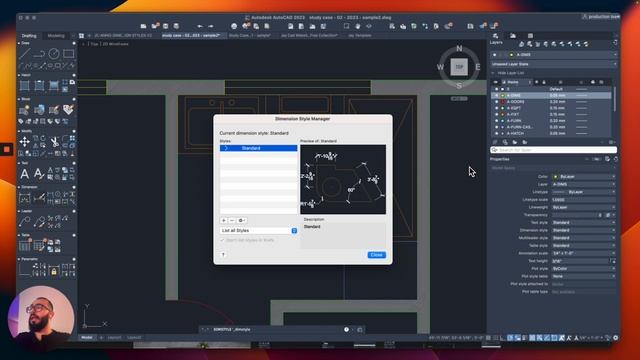The image size is (640, 360).
Task: Switch to the Drafting workspace tab
Action: coord(29,36)
